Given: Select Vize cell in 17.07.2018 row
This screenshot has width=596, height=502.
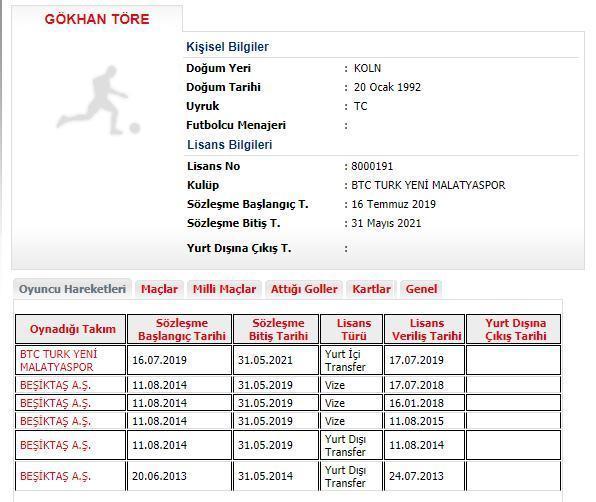Looking at the screenshot, I should point(352,385).
